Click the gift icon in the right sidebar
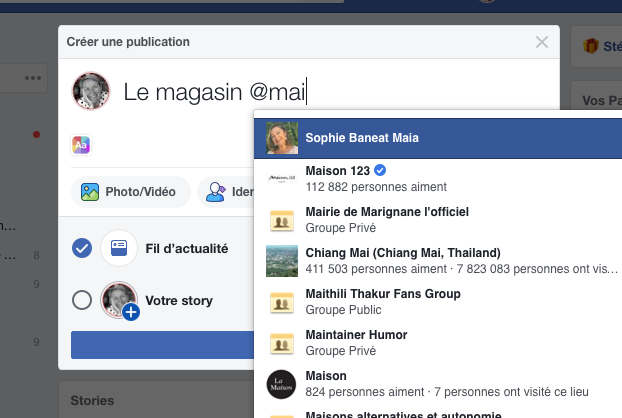Viewport: 622px width, 418px height. [x=591, y=46]
